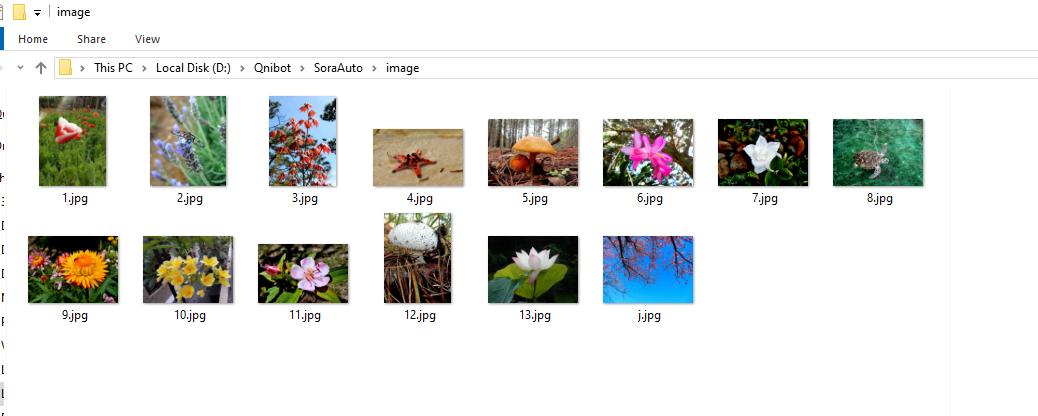Pick the 9.jpg orange flower thumbnail
The height and width of the screenshot is (416, 1038).
pos(73,269)
